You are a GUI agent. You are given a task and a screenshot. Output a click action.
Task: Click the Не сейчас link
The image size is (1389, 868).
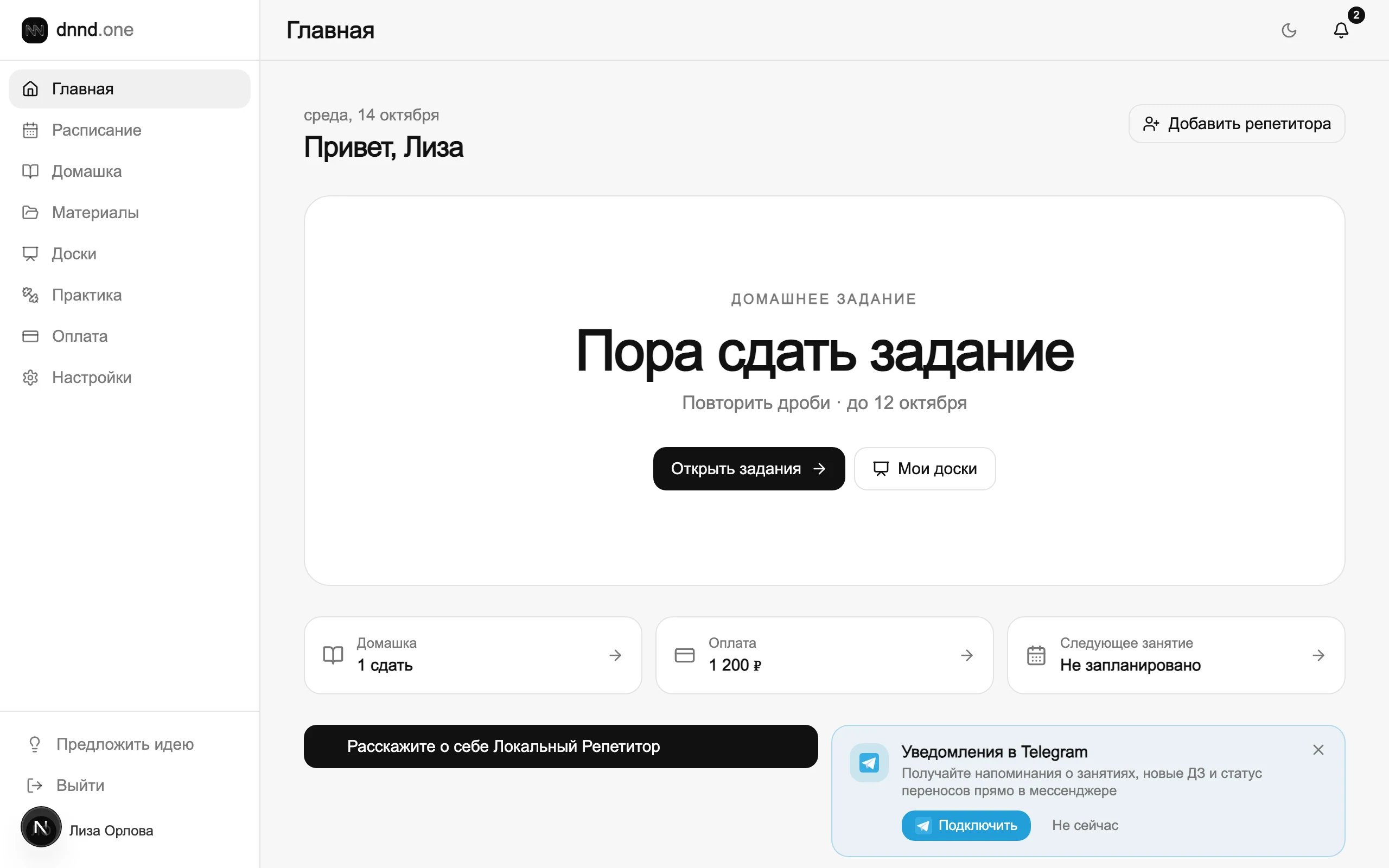tap(1085, 826)
